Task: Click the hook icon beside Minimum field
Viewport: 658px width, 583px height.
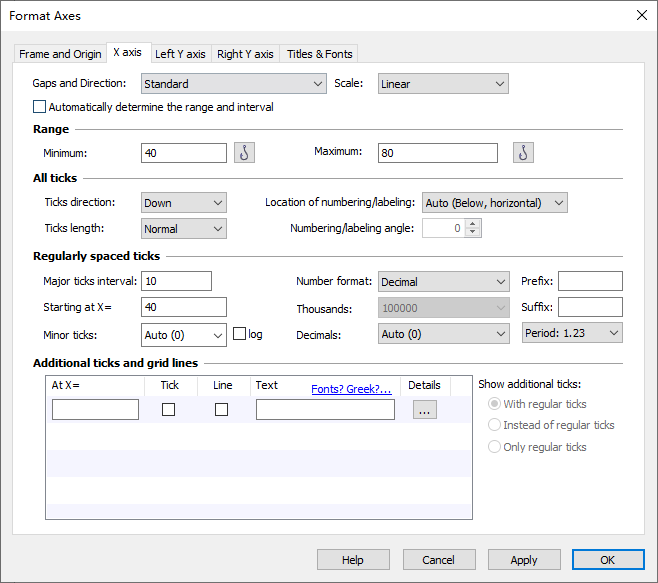Action: pyautogui.click(x=245, y=153)
